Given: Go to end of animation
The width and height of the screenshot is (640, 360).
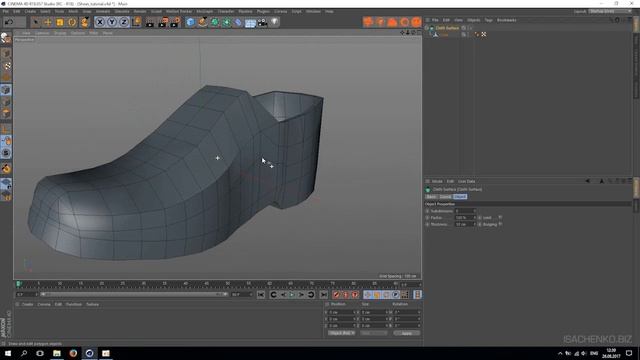Looking at the screenshot, I should tap(324, 295).
